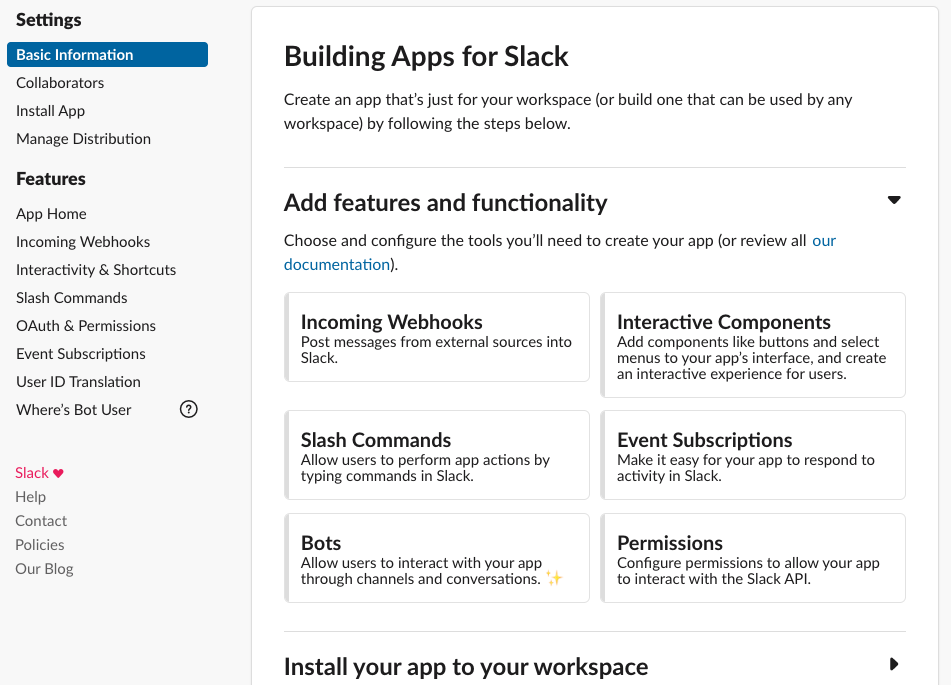Expand Install your app to your workspace
This screenshot has width=951, height=685.
[894, 664]
